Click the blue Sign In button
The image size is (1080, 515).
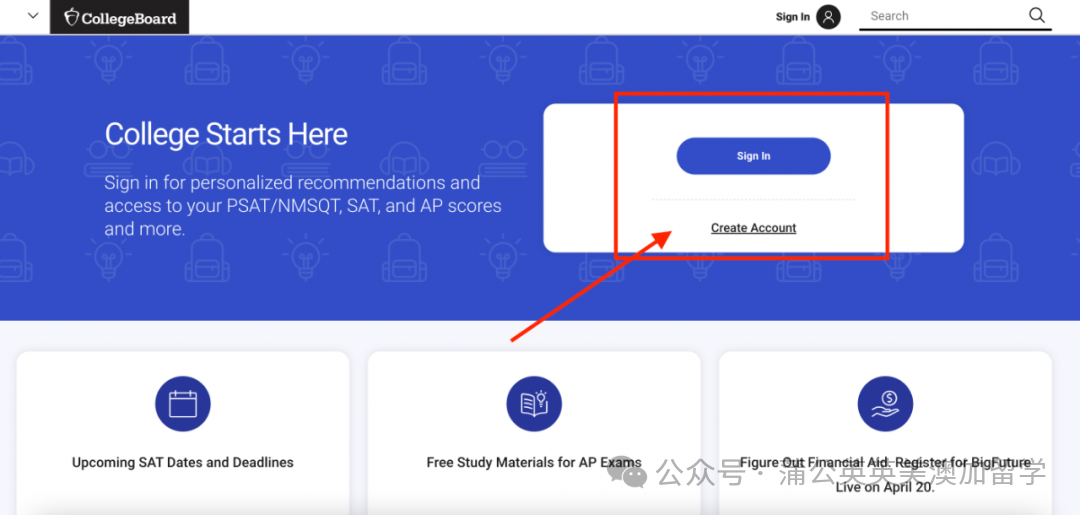coord(754,156)
